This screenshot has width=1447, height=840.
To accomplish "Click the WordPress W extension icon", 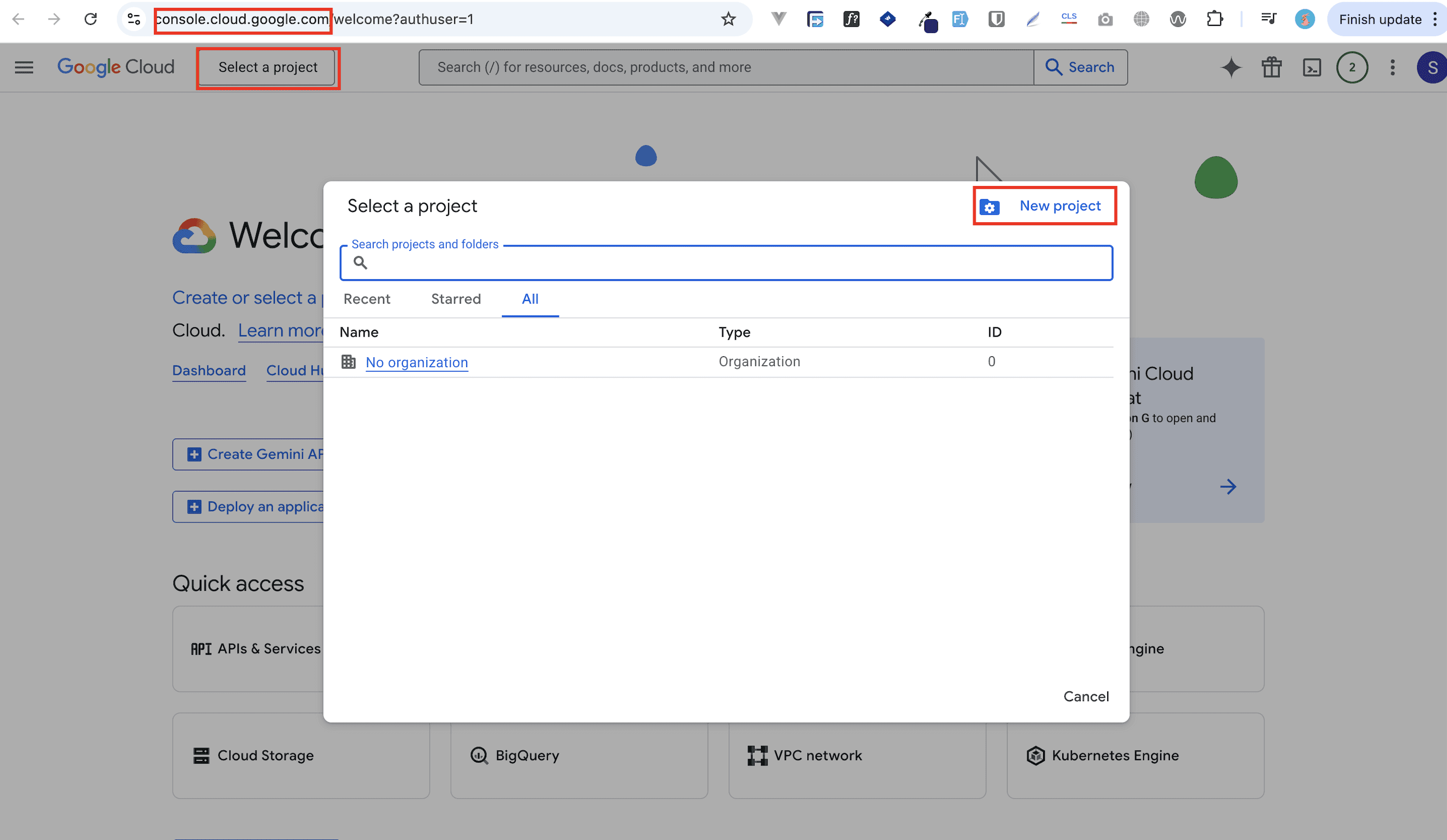I will [1178, 20].
